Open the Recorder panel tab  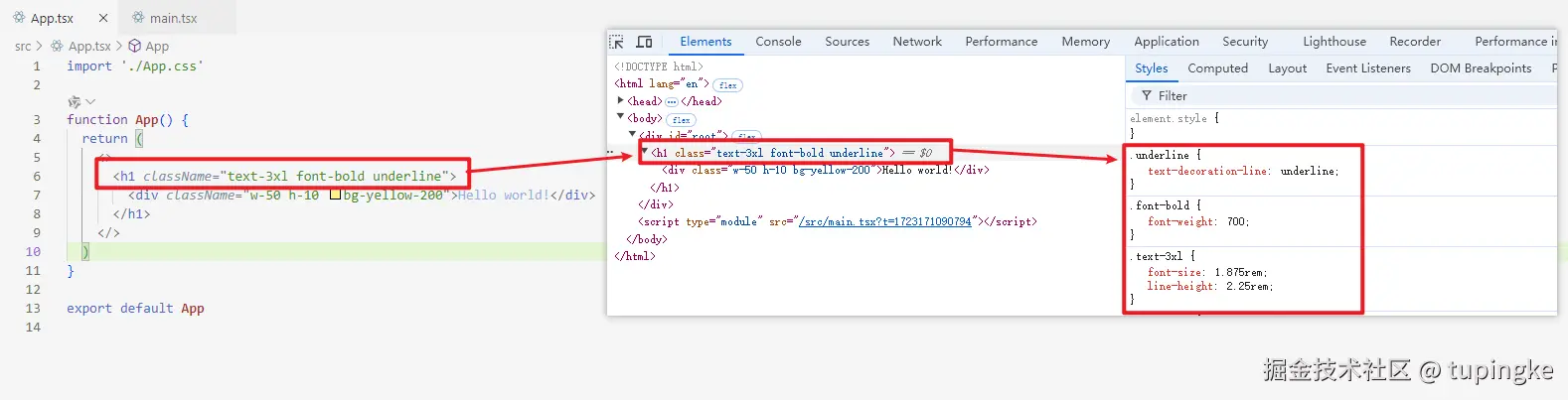click(x=1415, y=42)
